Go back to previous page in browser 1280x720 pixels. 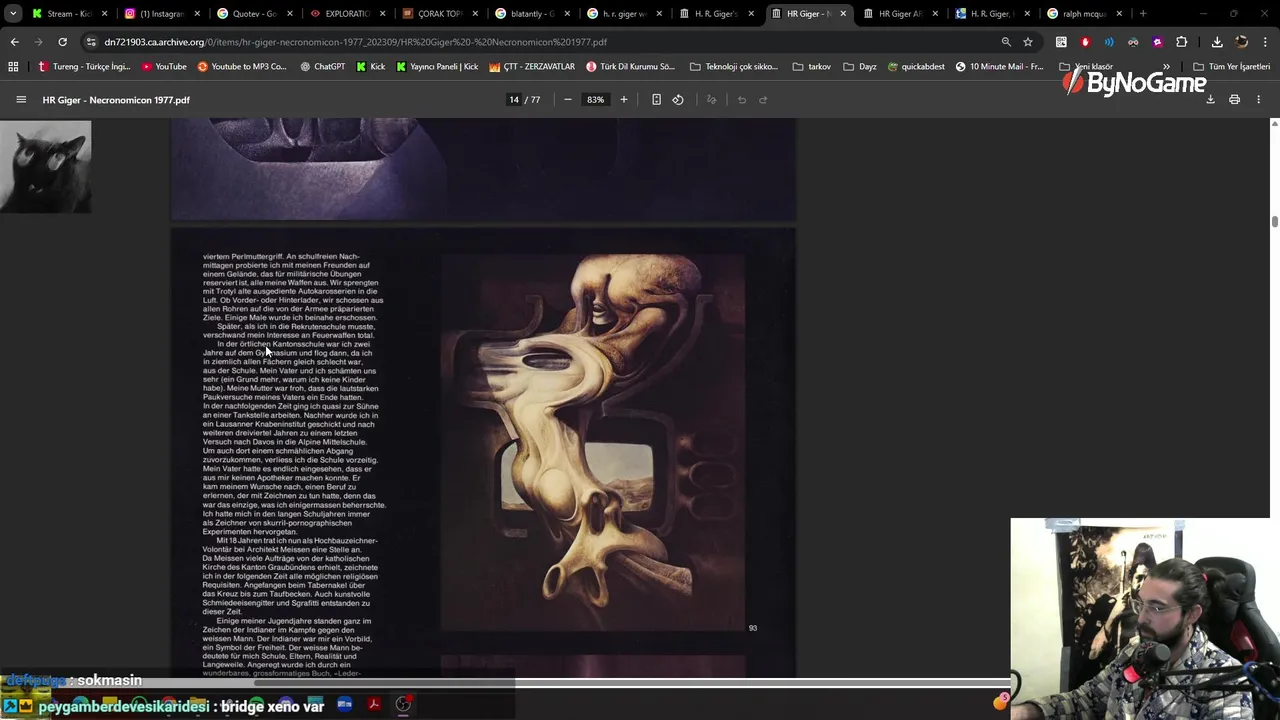[x=14, y=42]
